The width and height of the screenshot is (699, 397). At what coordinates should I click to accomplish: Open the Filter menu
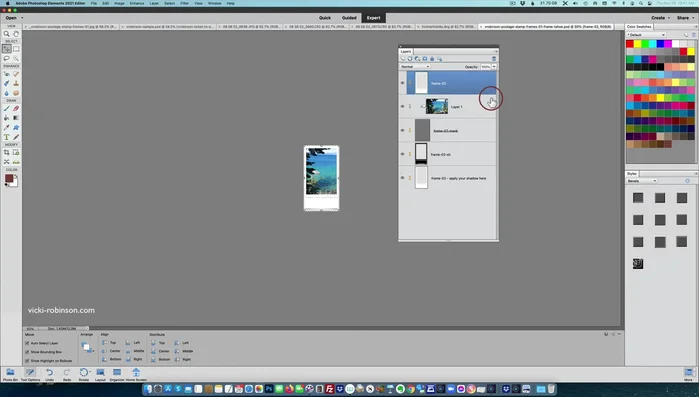click(185, 3)
